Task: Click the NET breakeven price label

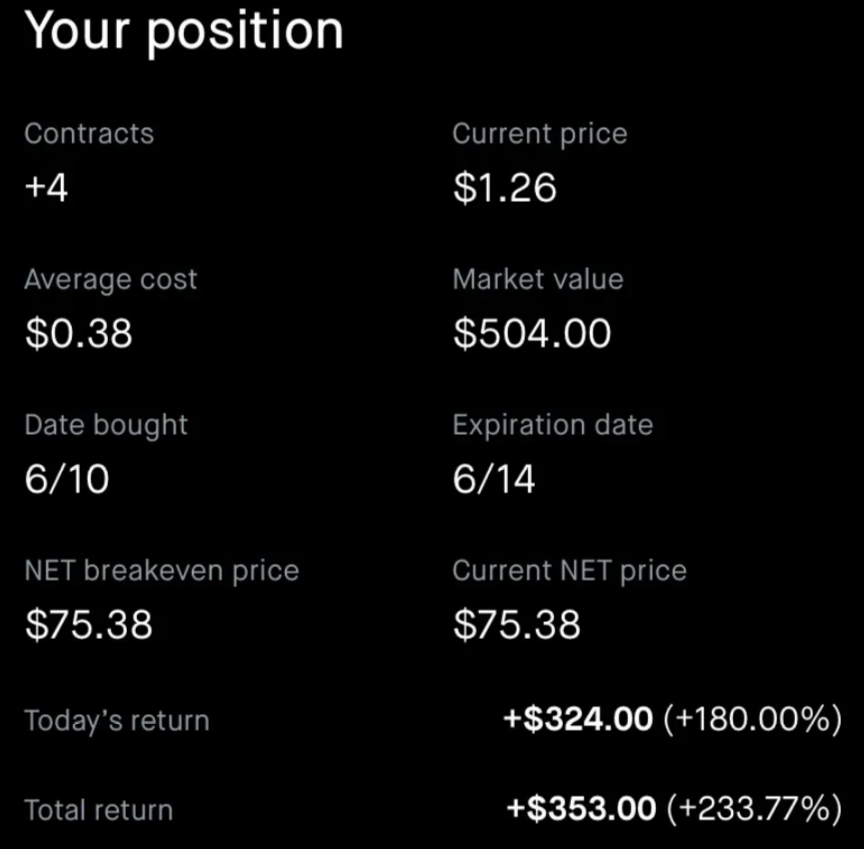Action: pyautogui.click(x=161, y=571)
